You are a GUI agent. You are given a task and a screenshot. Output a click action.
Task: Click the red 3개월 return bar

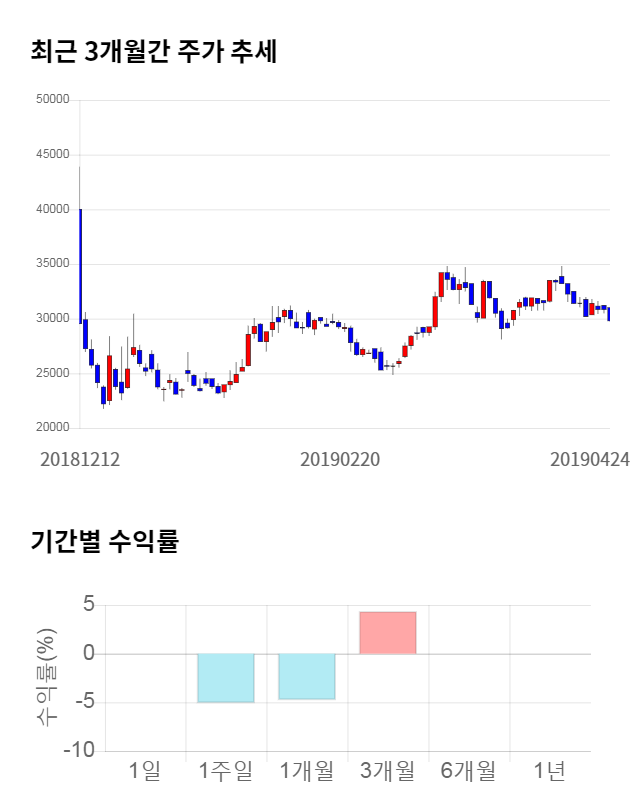coord(387,632)
